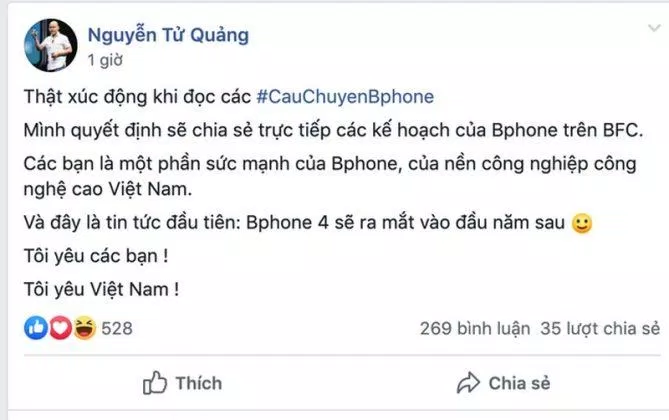Click the share arrow icon beside Chia sẻ

pyautogui.click(x=468, y=382)
